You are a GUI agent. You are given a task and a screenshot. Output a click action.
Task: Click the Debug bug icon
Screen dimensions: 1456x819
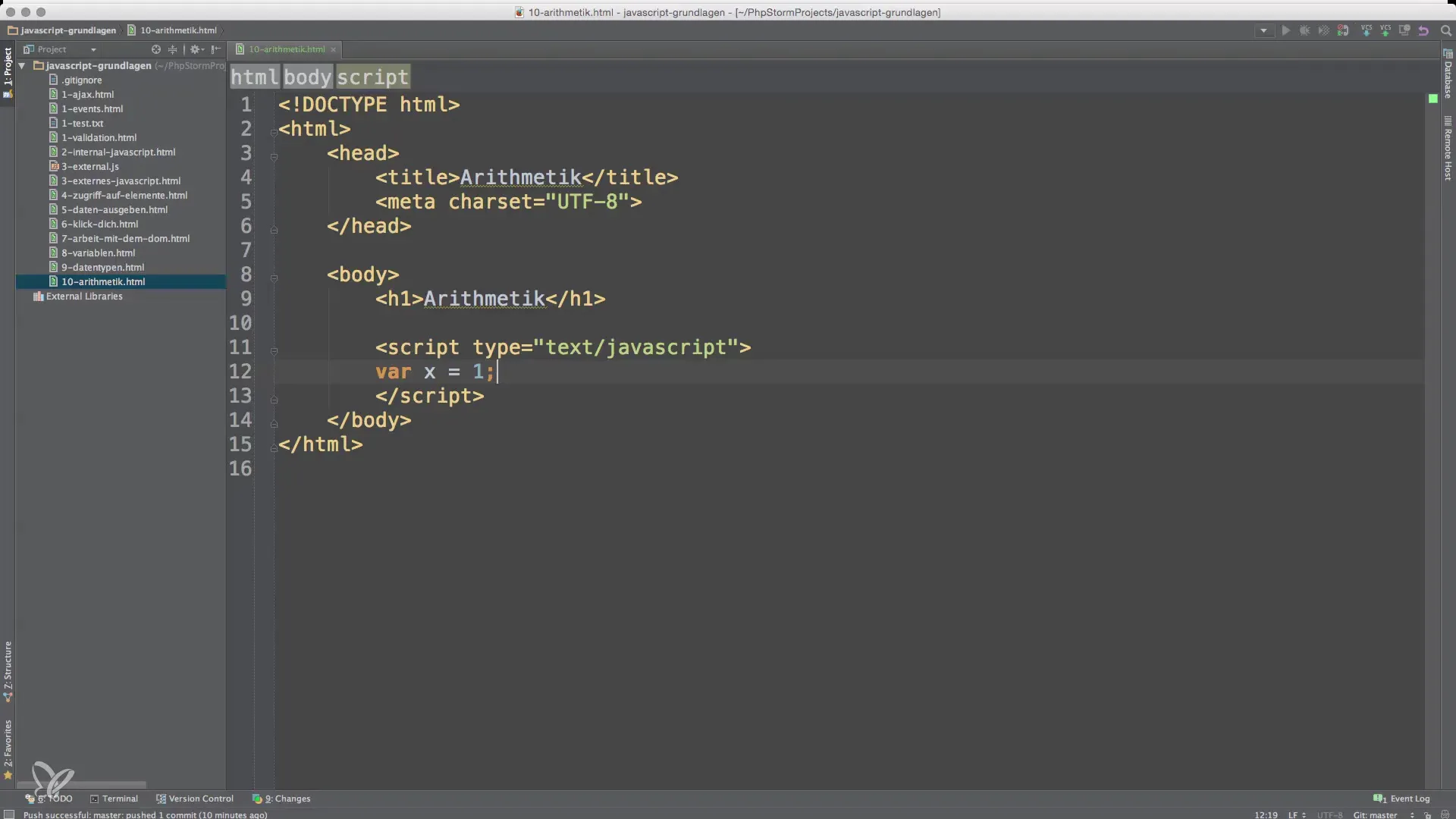click(1304, 31)
